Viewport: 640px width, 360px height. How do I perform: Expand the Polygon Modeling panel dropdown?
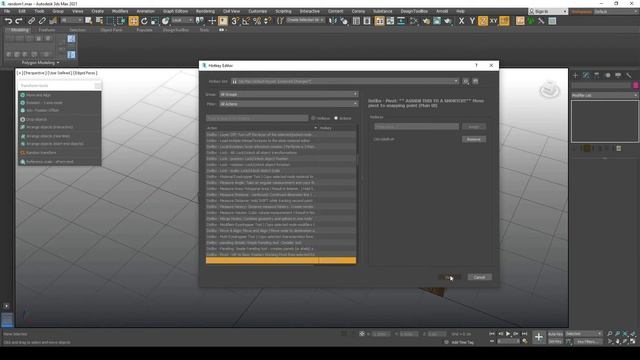pyautogui.click(x=40, y=63)
